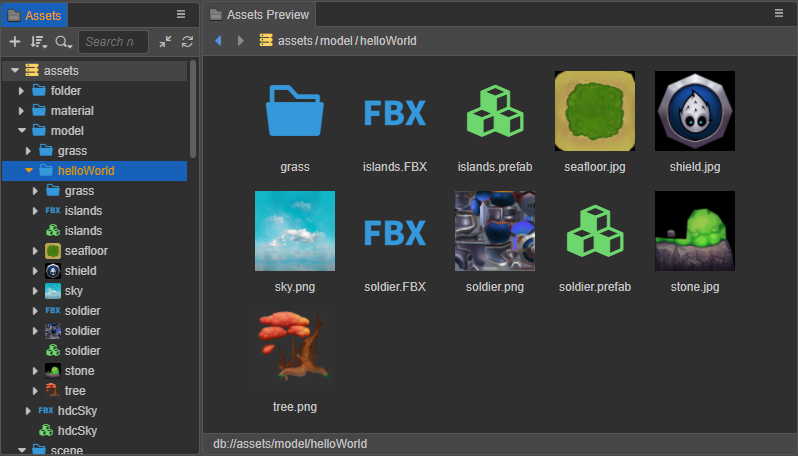Open the sort order menu
Image resolution: width=798 pixels, height=456 pixels.
tap(38, 42)
